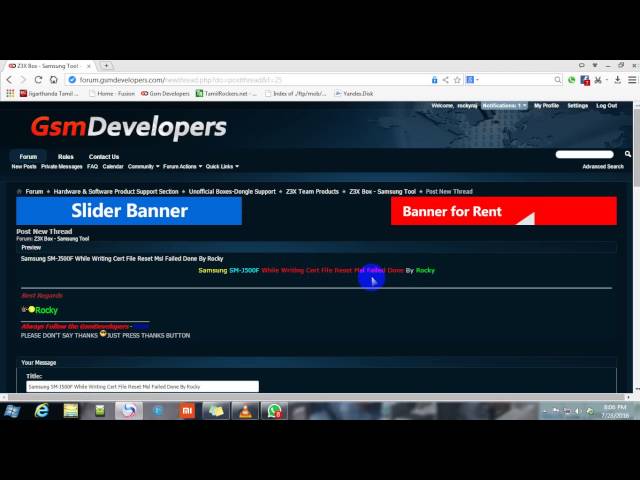The image size is (640, 480).
Task: Open Private Messages link
Action: [62, 167]
